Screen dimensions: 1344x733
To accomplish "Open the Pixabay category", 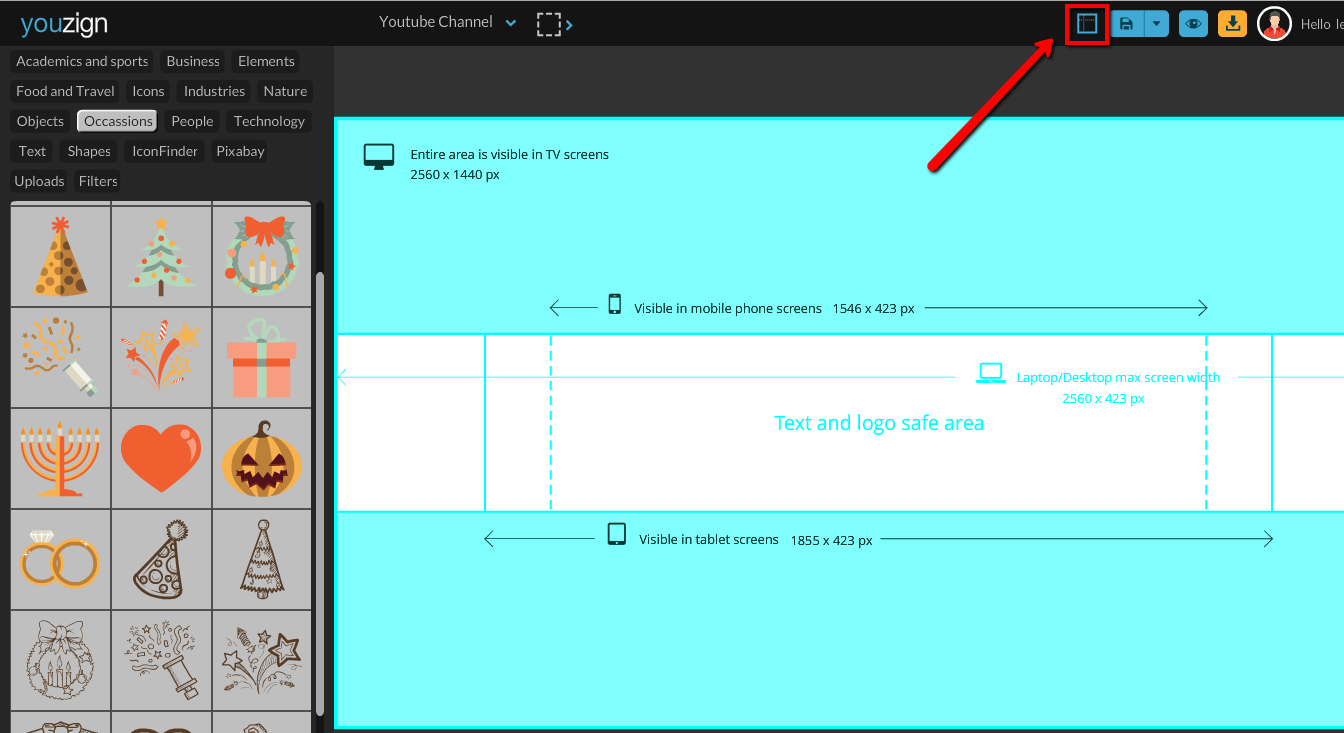I will [x=239, y=150].
